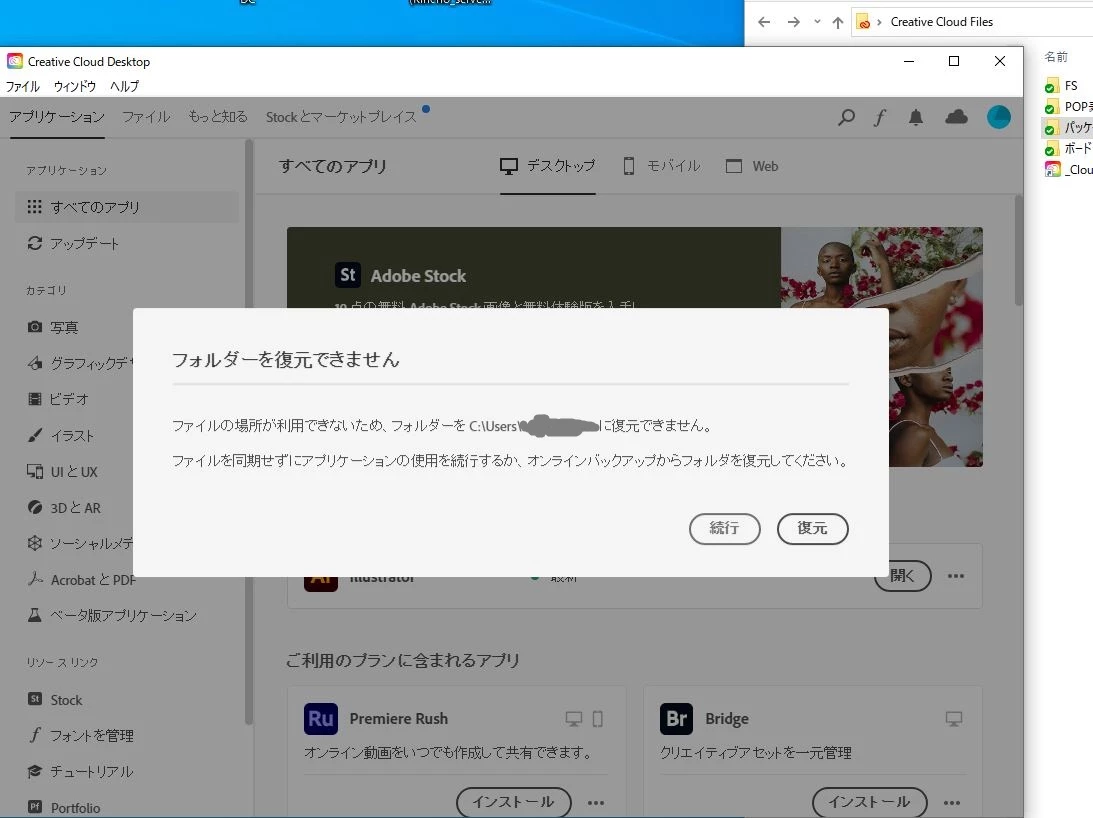Switch to Stockとマーケットプレイス tab
1093x818 pixels.
[341, 117]
